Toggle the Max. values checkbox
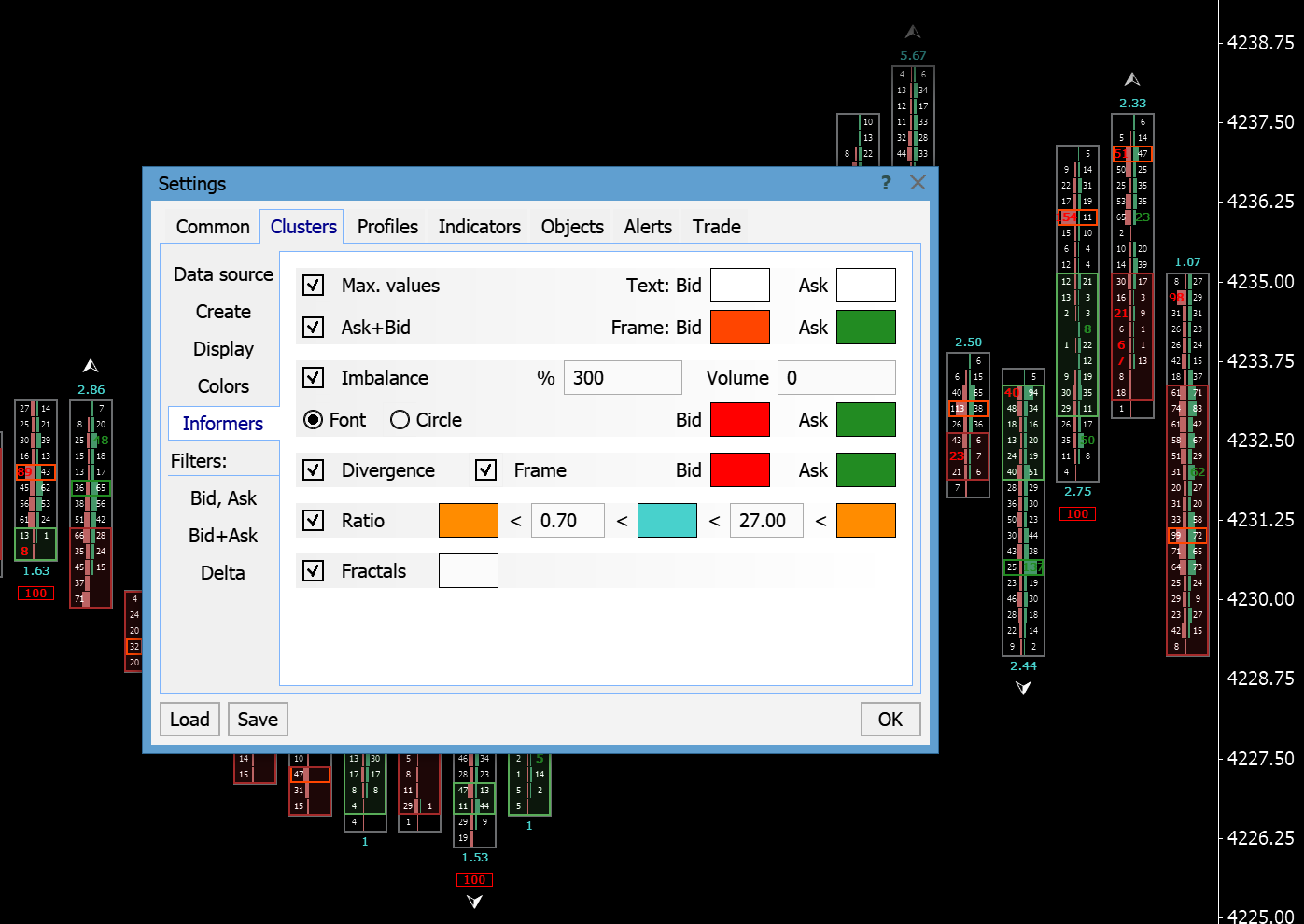 coord(314,286)
